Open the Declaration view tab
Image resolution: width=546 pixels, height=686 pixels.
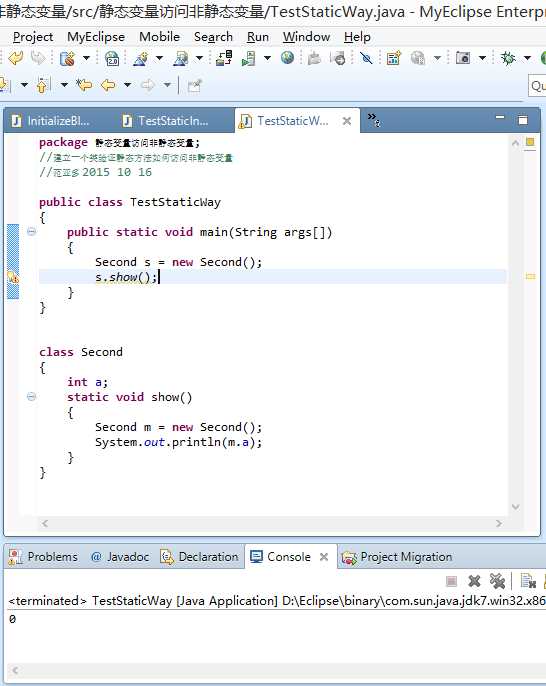coord(200,556)
